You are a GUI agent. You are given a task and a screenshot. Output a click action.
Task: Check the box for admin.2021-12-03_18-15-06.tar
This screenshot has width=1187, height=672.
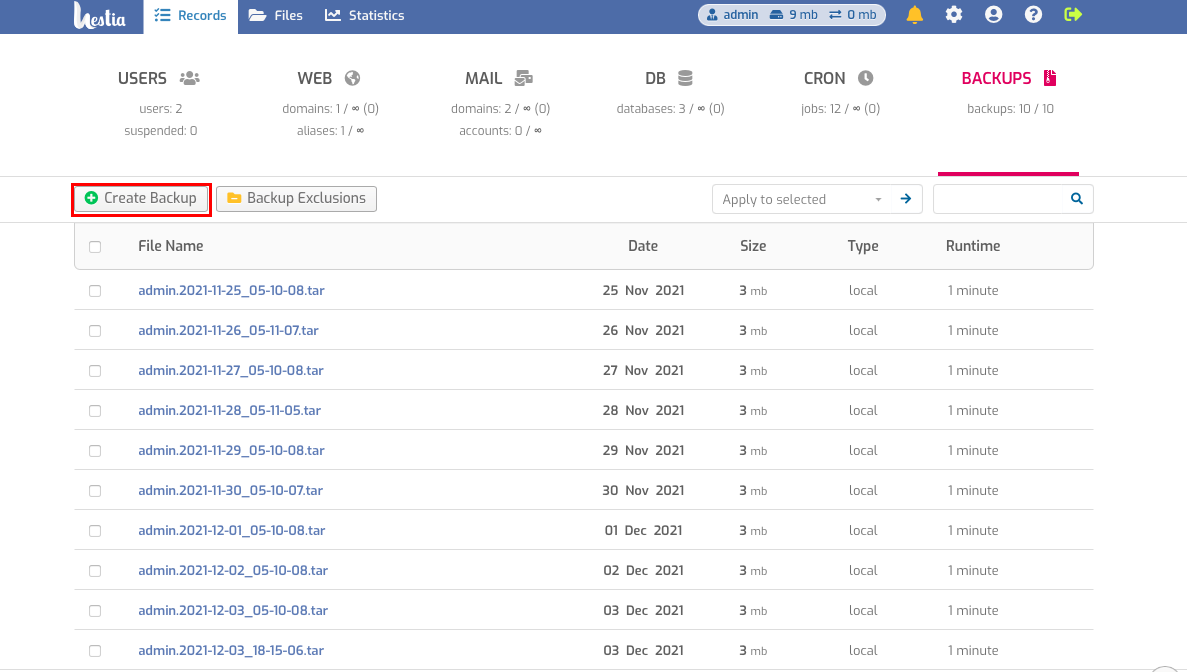point(95,651)
